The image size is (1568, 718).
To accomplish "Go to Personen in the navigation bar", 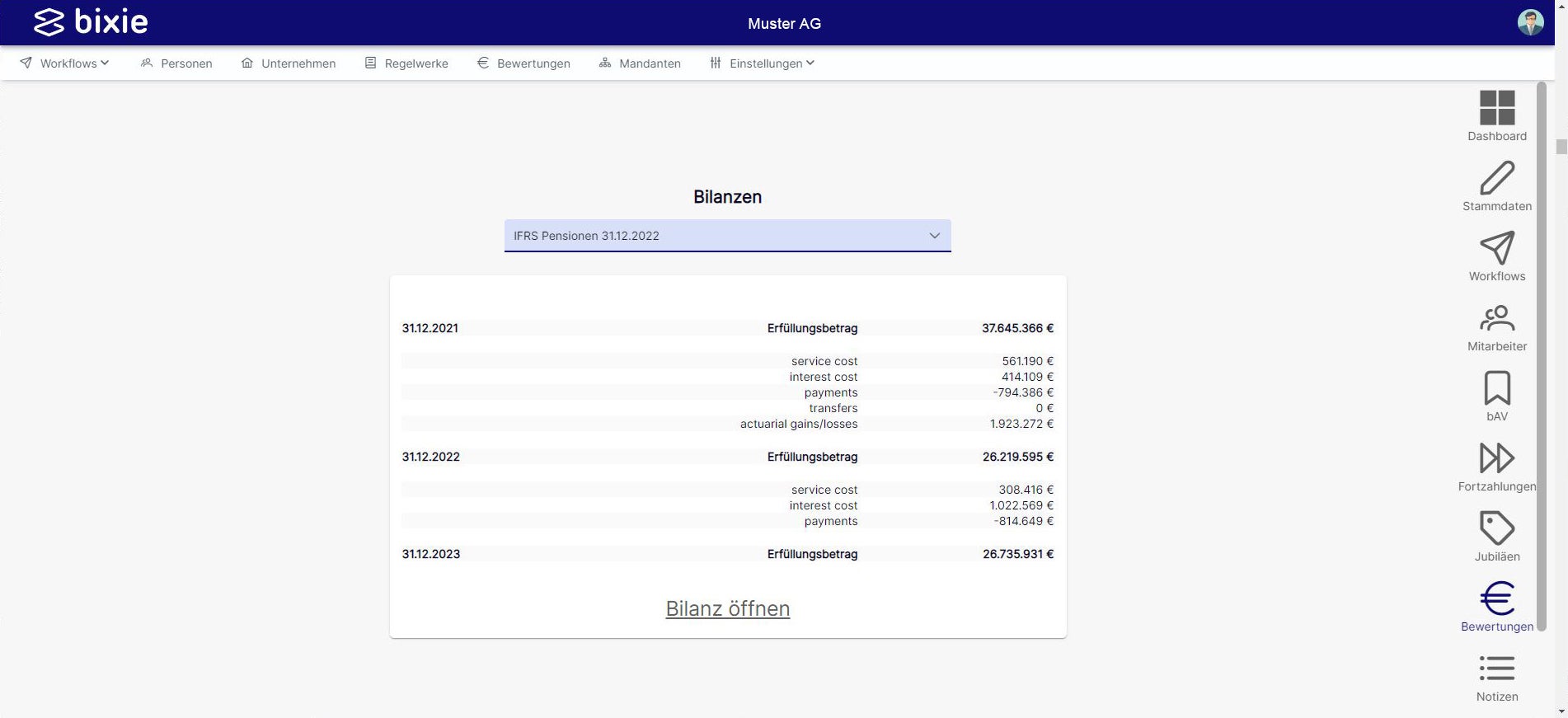I will [176, 63].
